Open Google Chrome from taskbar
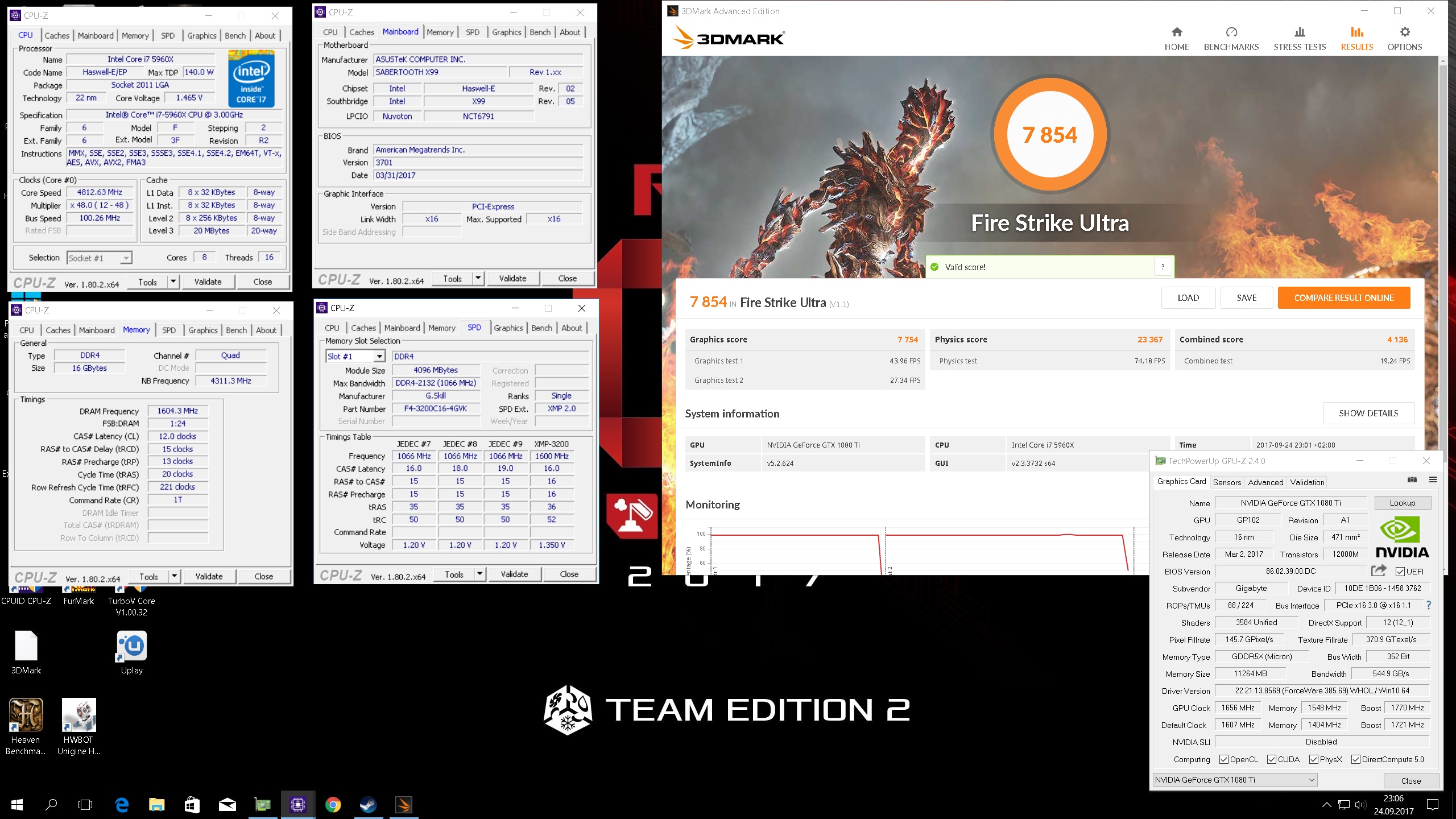1456x819 pixels. pyautogui.click(x=333, y=805)
